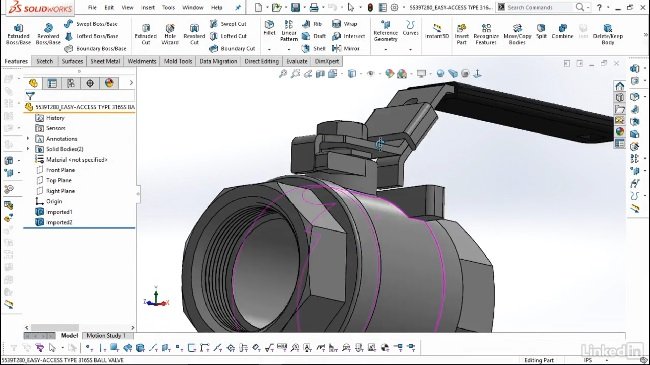
Task: Open the Motion Study 1 tab
Action: 106,336
